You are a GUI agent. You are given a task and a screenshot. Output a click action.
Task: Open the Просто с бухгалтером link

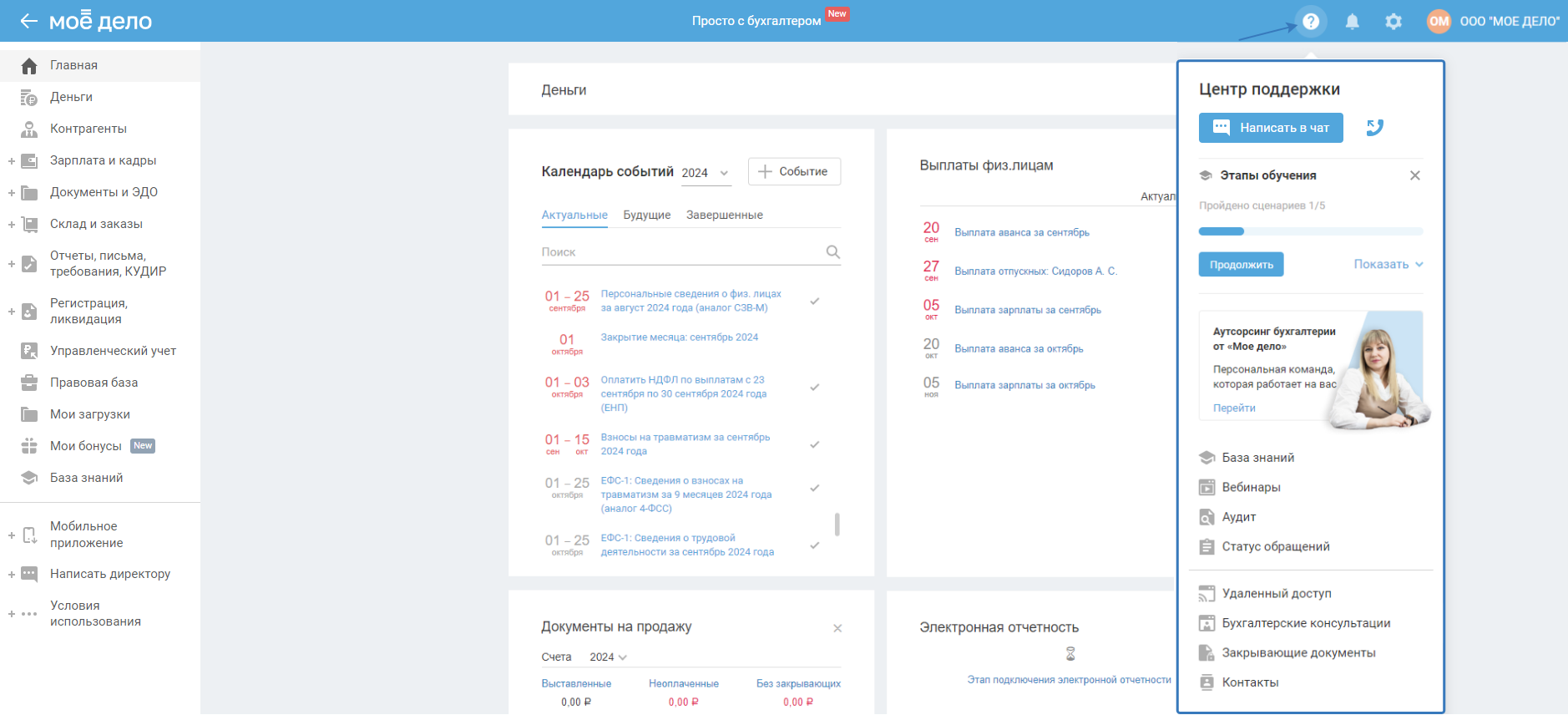point(756,21)
